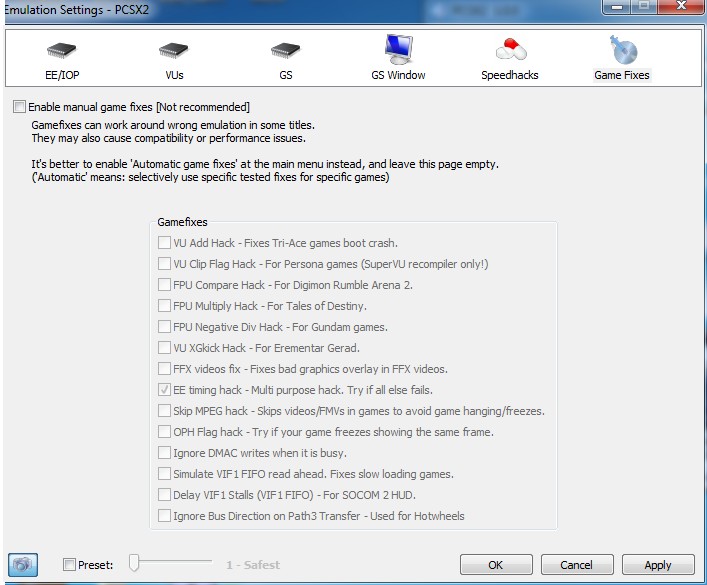
Task: Switch to the GS Window tab label
Action: pyautogui.click(x=399, y=75)
